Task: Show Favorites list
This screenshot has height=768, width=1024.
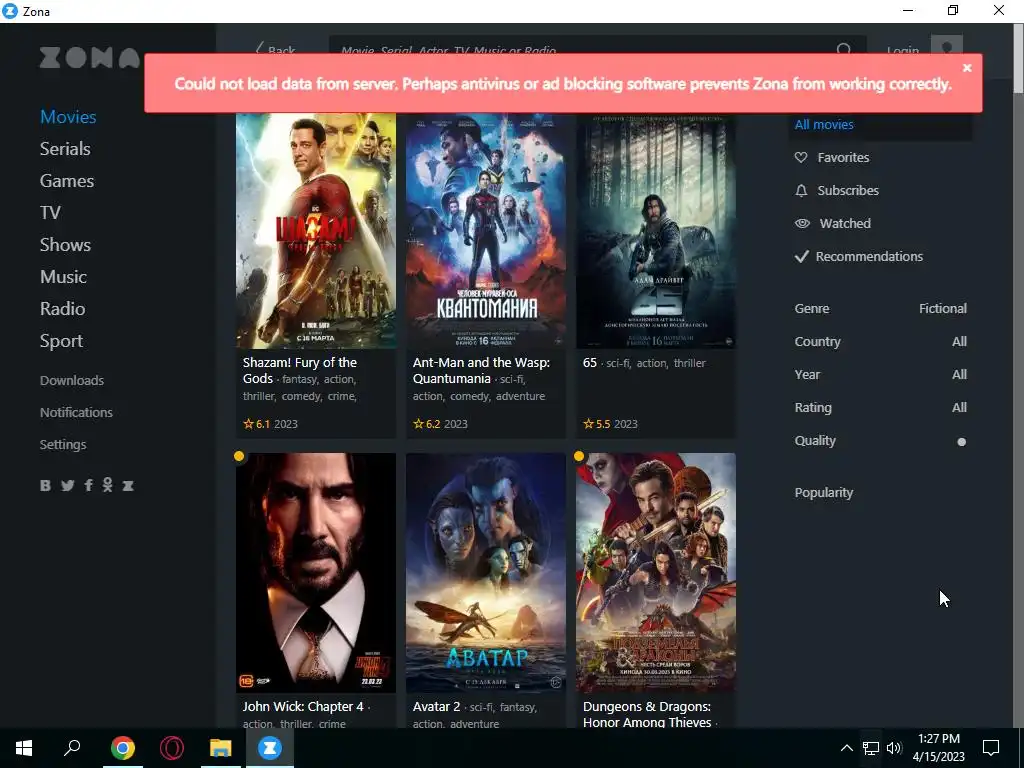Action: 842,157
